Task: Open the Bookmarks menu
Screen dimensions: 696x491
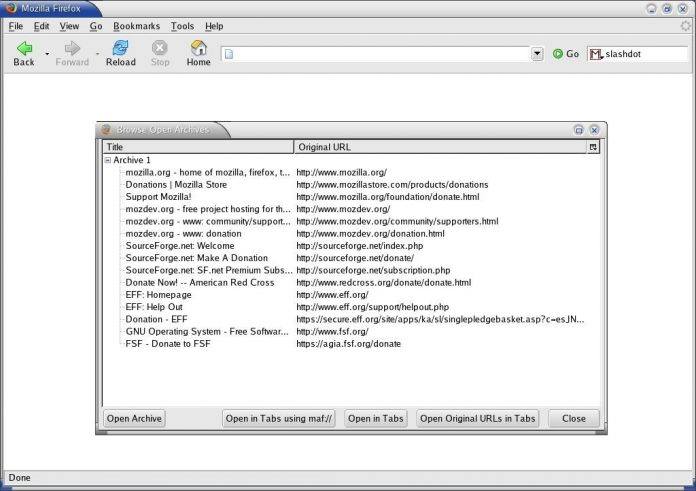Action: [x=136, y=26]
